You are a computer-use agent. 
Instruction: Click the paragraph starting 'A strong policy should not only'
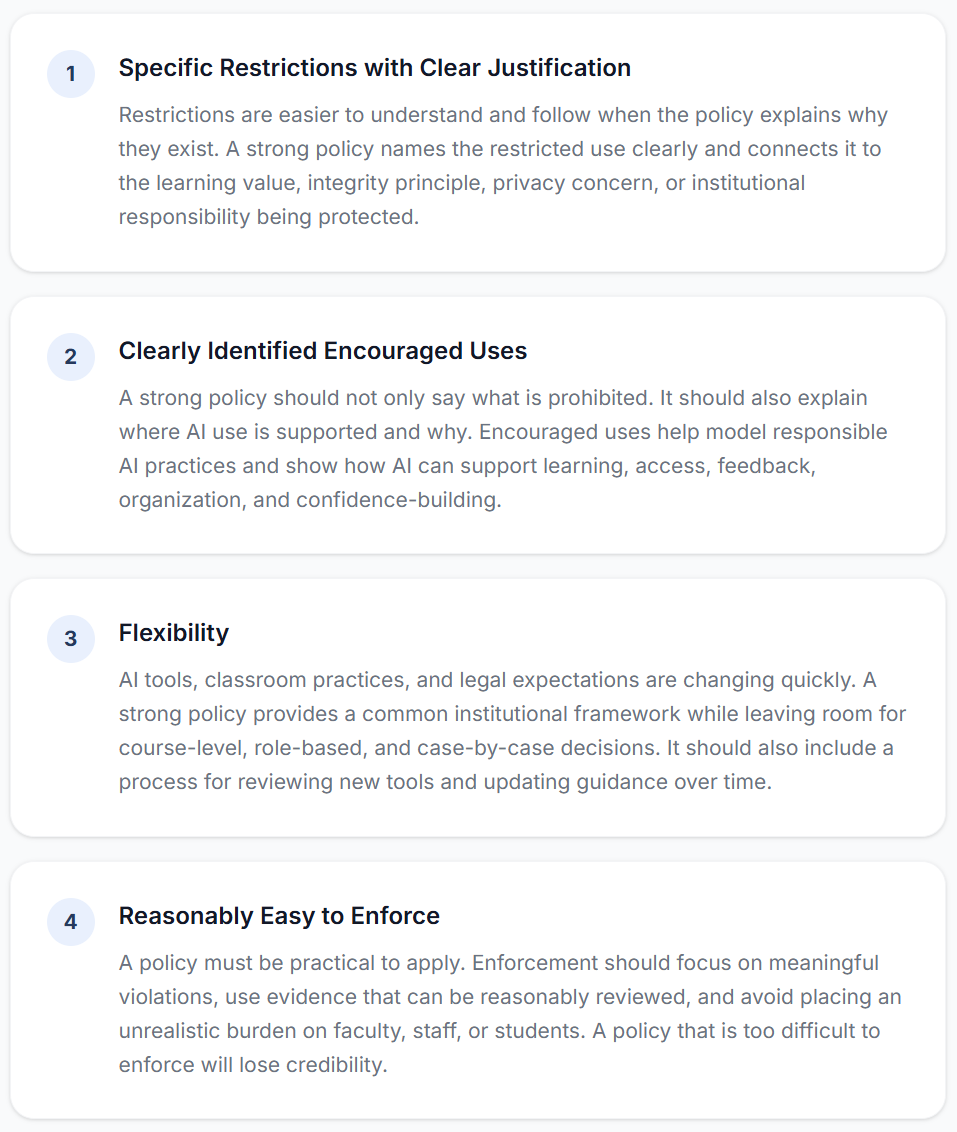pyautogui.click(x=503, y=449)
